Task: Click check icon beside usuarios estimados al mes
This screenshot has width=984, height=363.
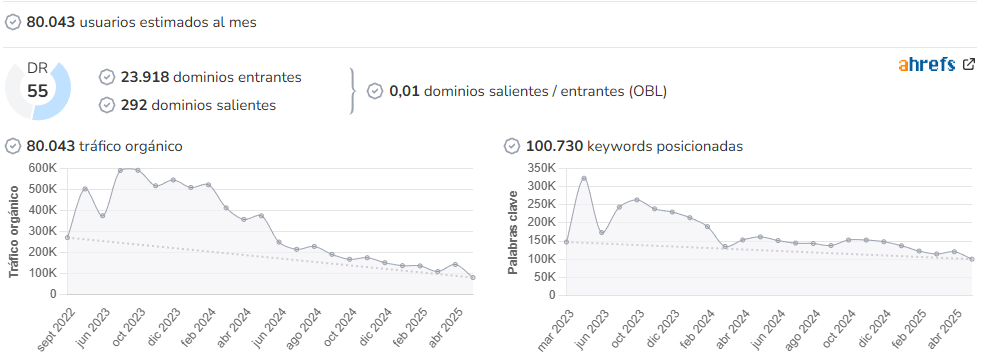Action: 13,22
